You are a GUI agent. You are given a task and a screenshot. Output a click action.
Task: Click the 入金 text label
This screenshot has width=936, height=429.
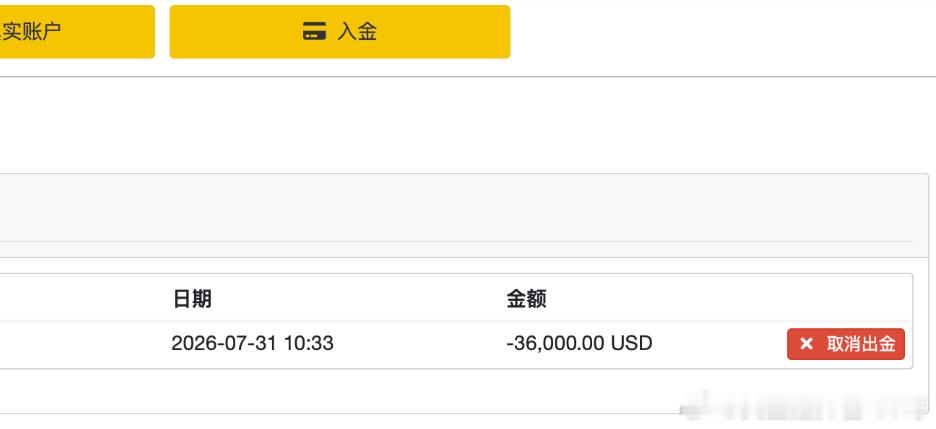(x=357, y=32)
